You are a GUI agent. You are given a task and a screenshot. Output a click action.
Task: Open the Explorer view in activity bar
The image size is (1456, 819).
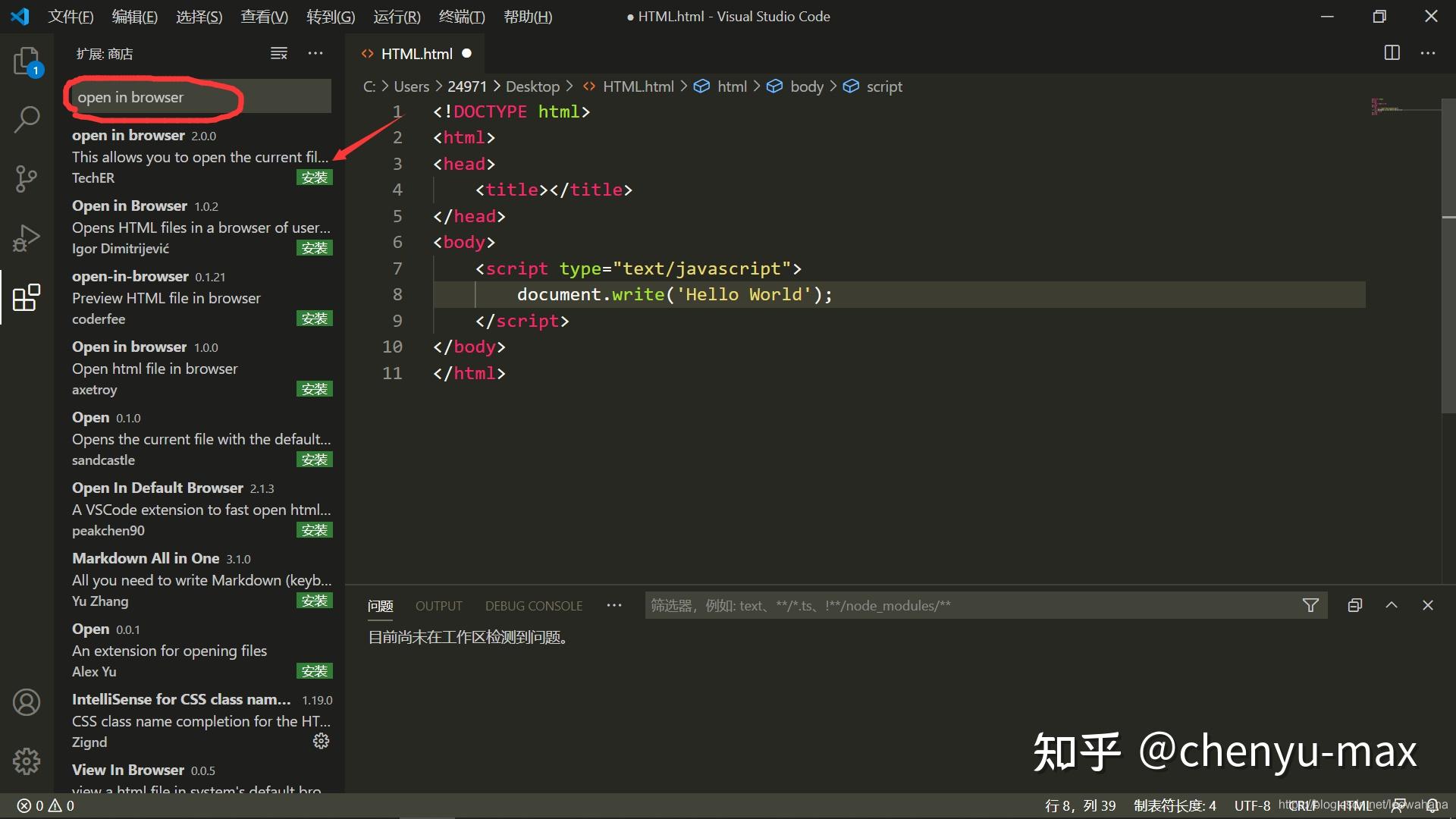27,62
